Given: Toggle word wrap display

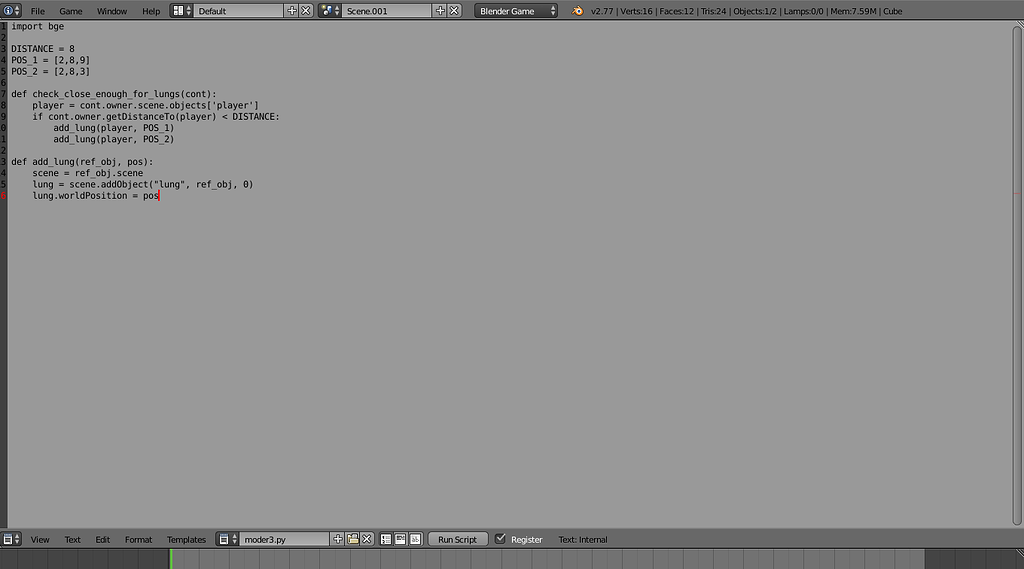Looking at the screenshot, I should click(x=400, y=539).
